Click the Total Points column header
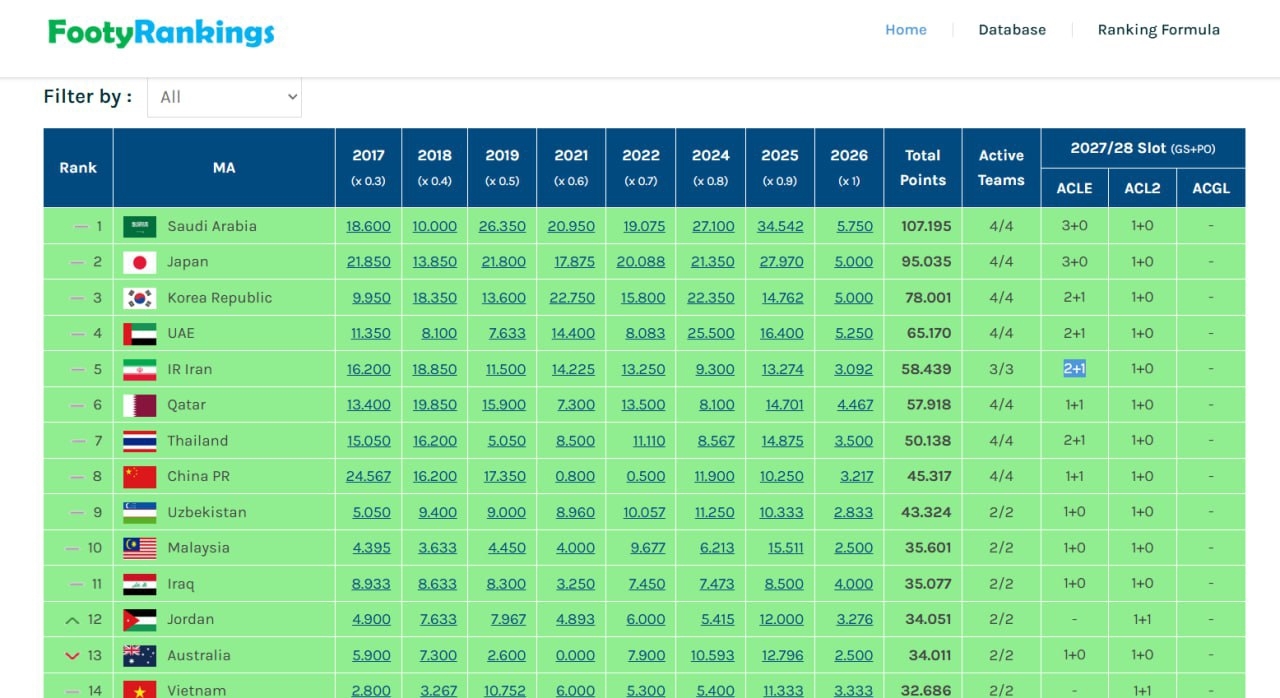 [x=922, y=167]
